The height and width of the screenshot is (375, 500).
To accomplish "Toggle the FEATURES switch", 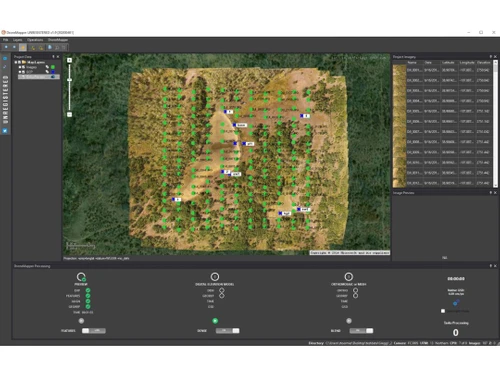I will pyautogui.click(x=94, y=331).
